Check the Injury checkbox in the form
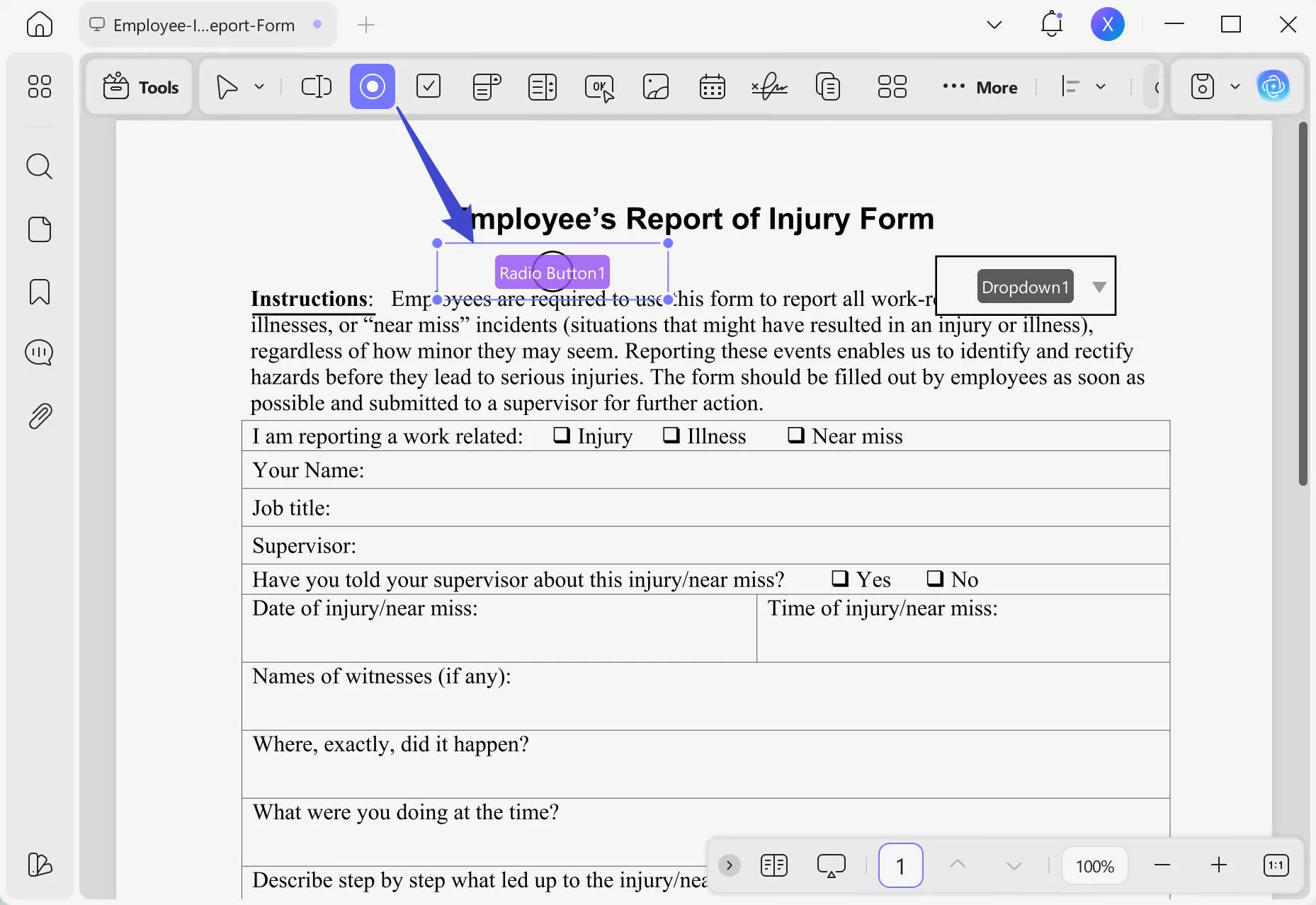1316x905 pixels. [560, 436]
